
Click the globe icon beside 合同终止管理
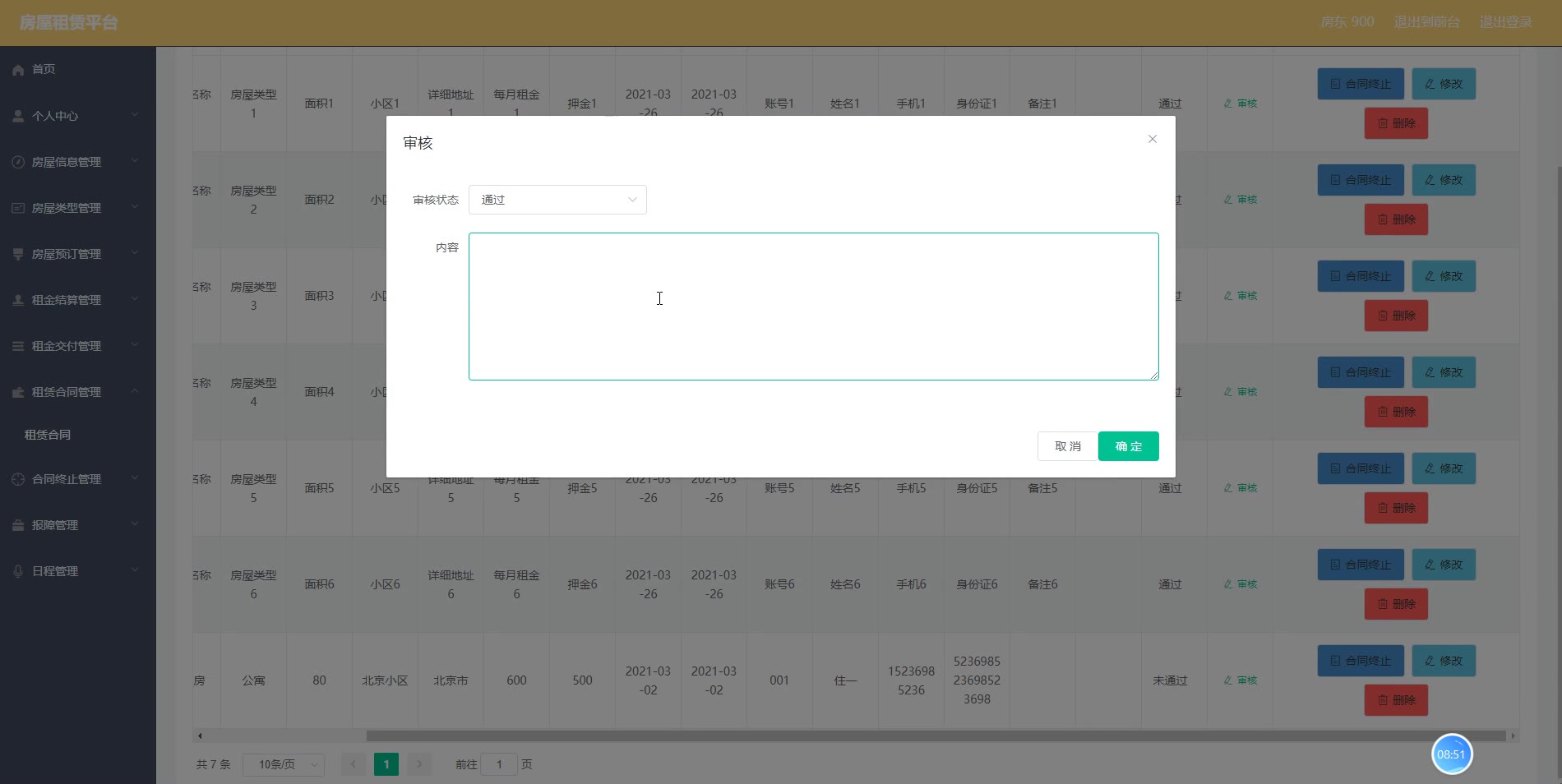point(18,479)
